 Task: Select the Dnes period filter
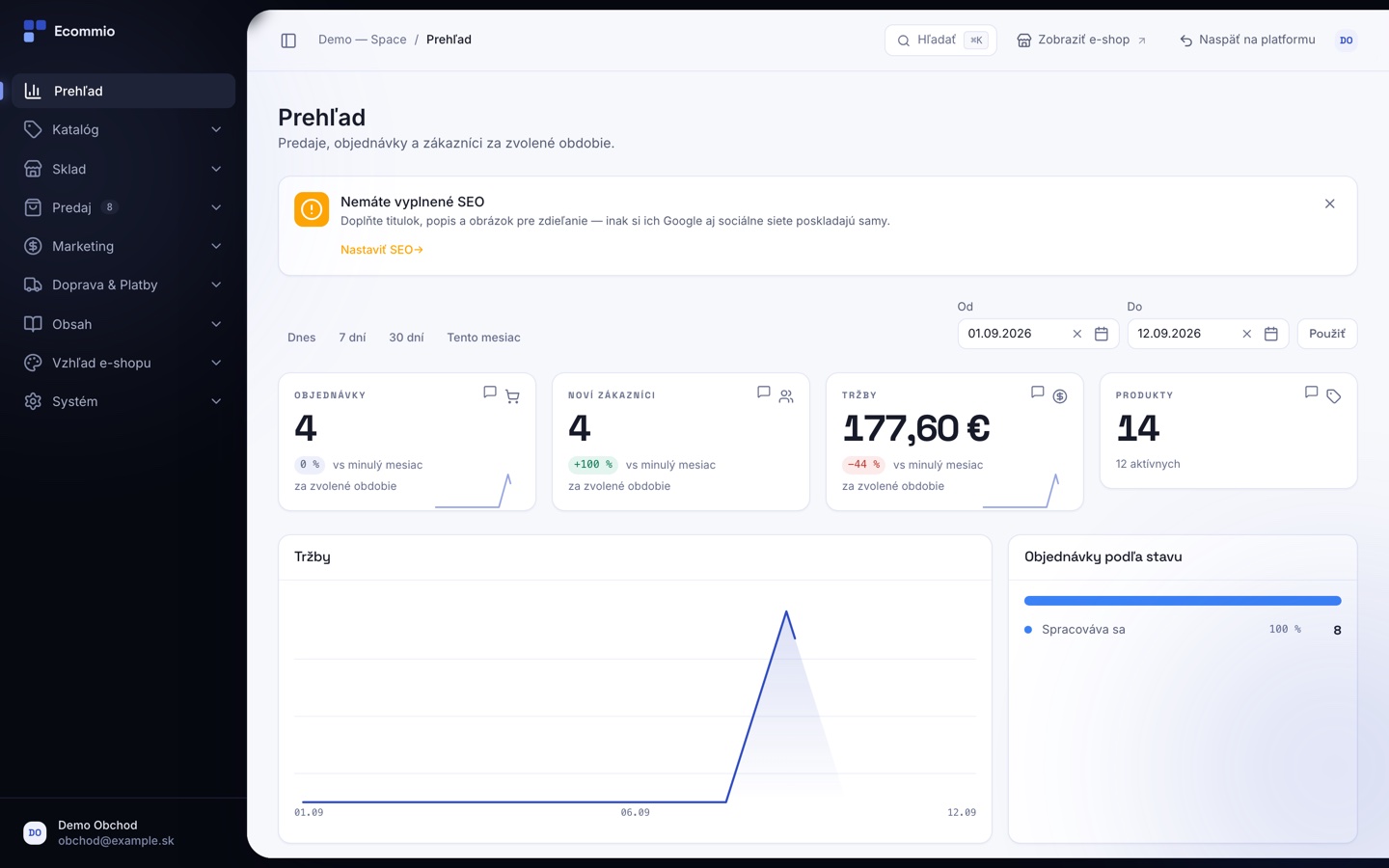click(x=302, y=338)
